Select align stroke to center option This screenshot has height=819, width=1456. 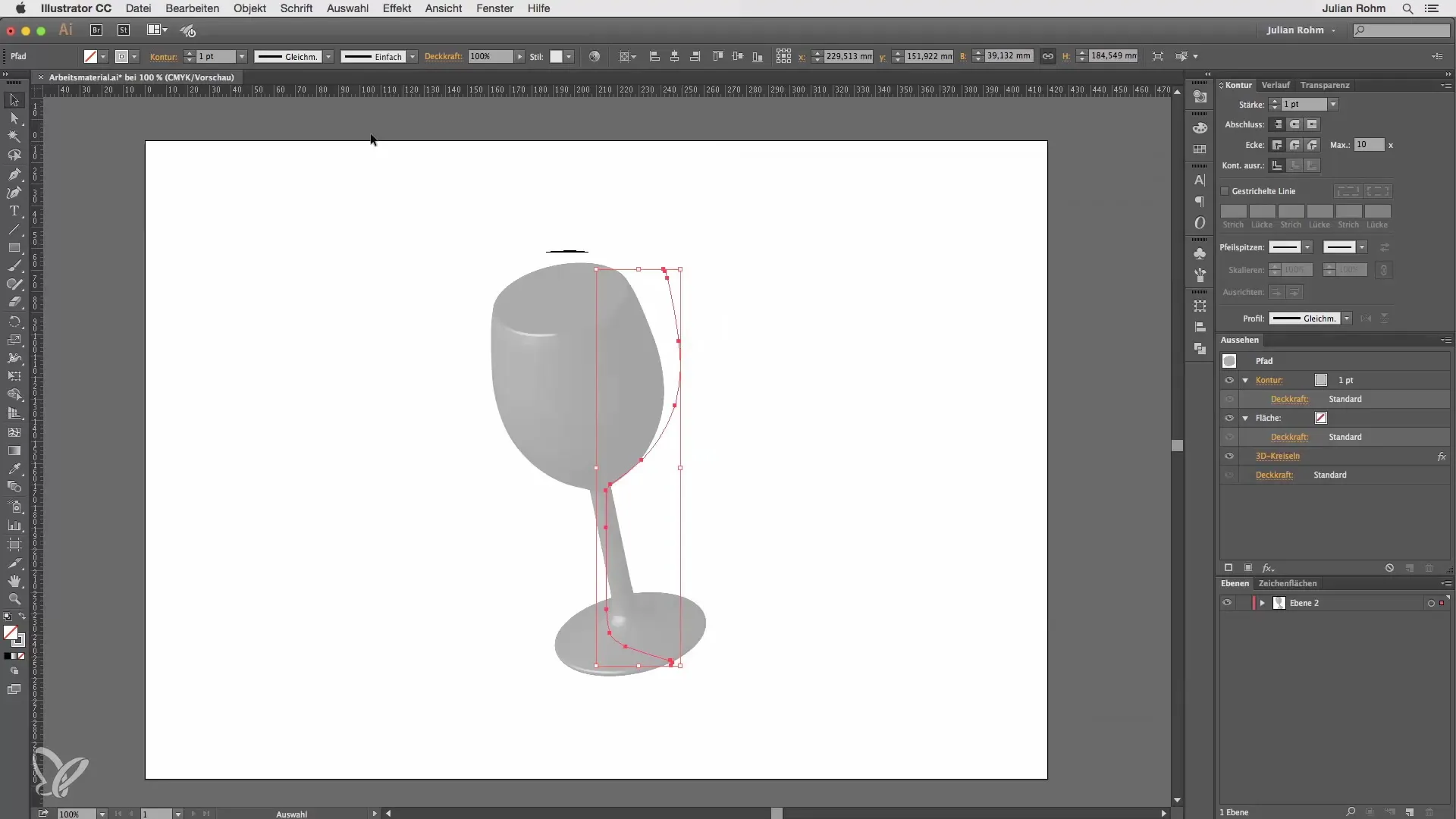coord(1278,165)
